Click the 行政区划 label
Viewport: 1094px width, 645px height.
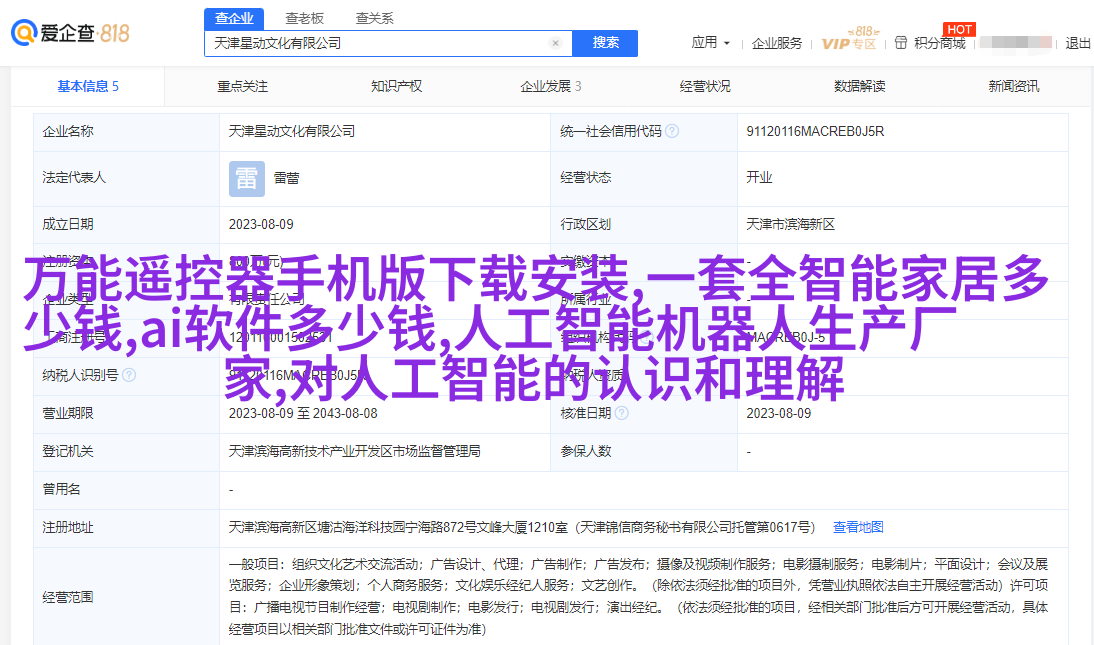(585, 225)
